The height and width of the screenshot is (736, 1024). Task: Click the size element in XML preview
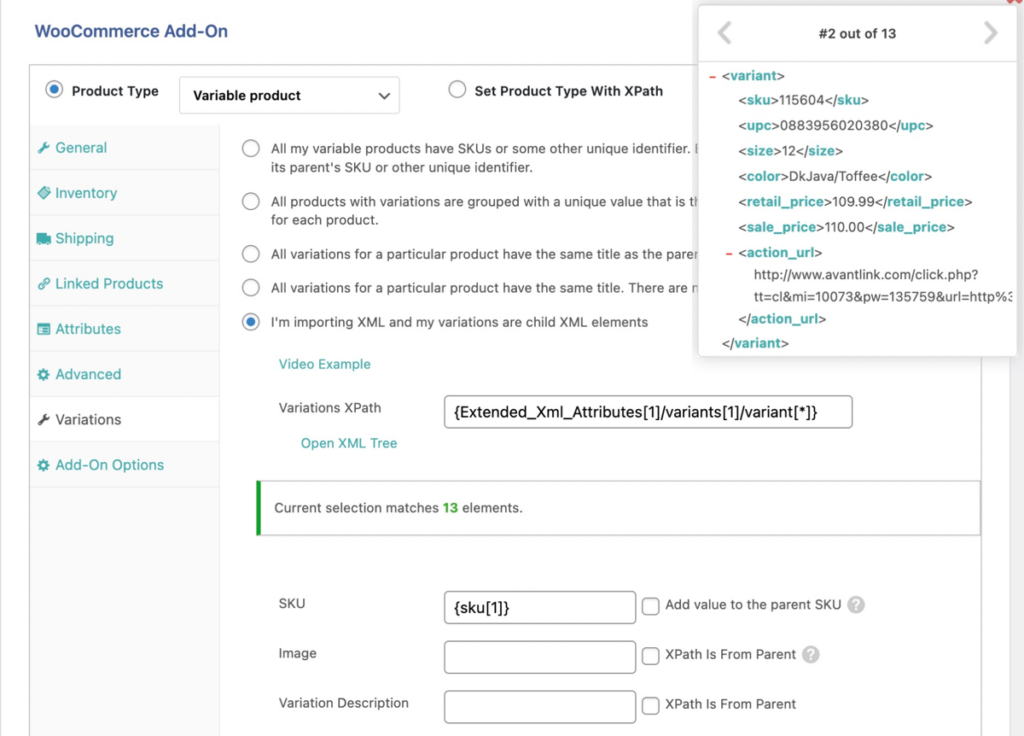tap(790, 151)
